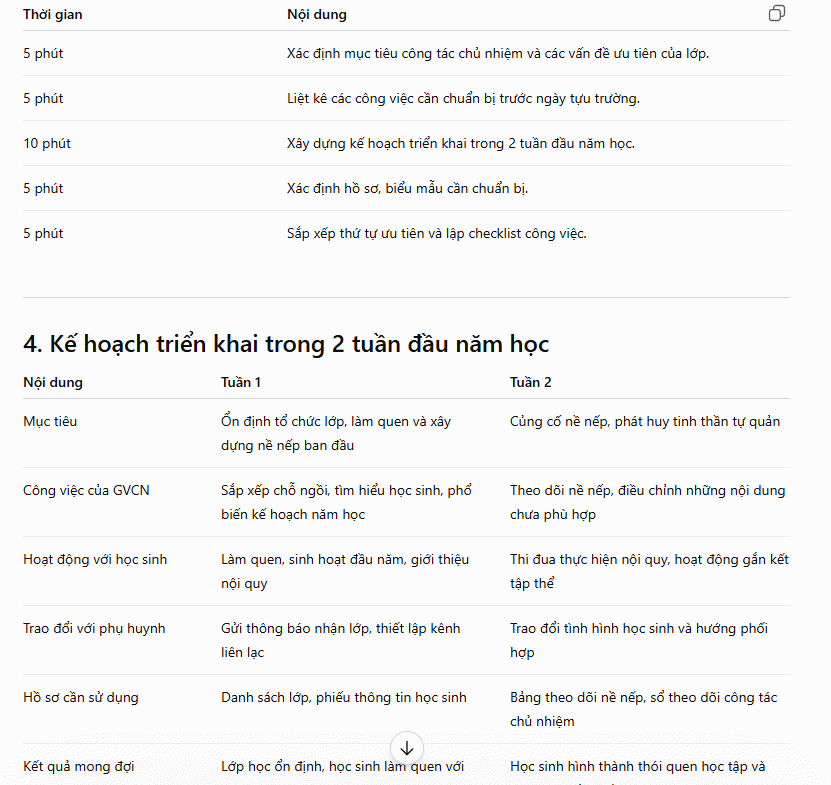Click 'Kết quả mong đợi' row label
Image resolution: width=831 pixels, height=785 pixels.
tap(78, 766)
